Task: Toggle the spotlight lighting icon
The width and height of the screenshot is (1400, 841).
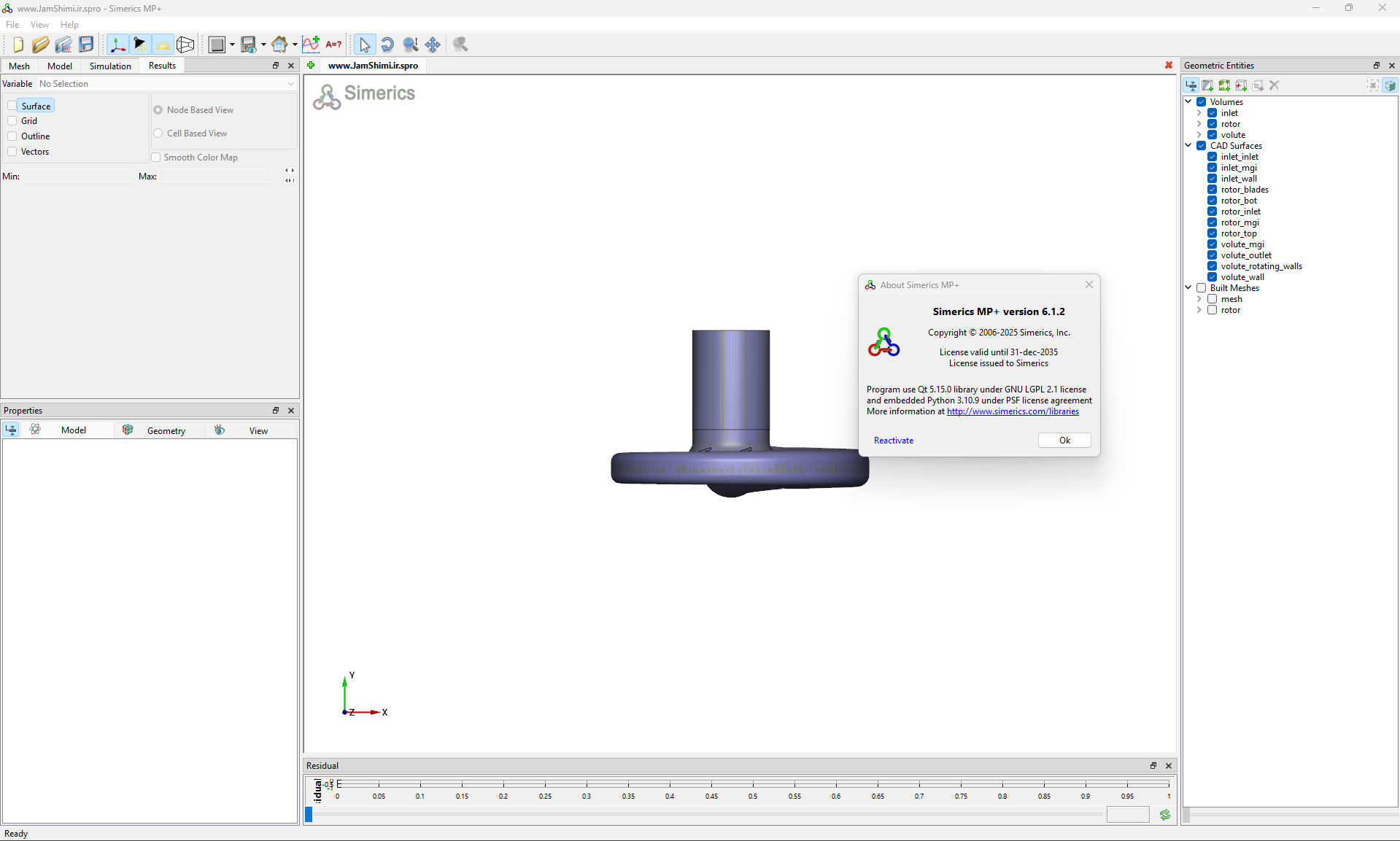Action: (140, 44)
